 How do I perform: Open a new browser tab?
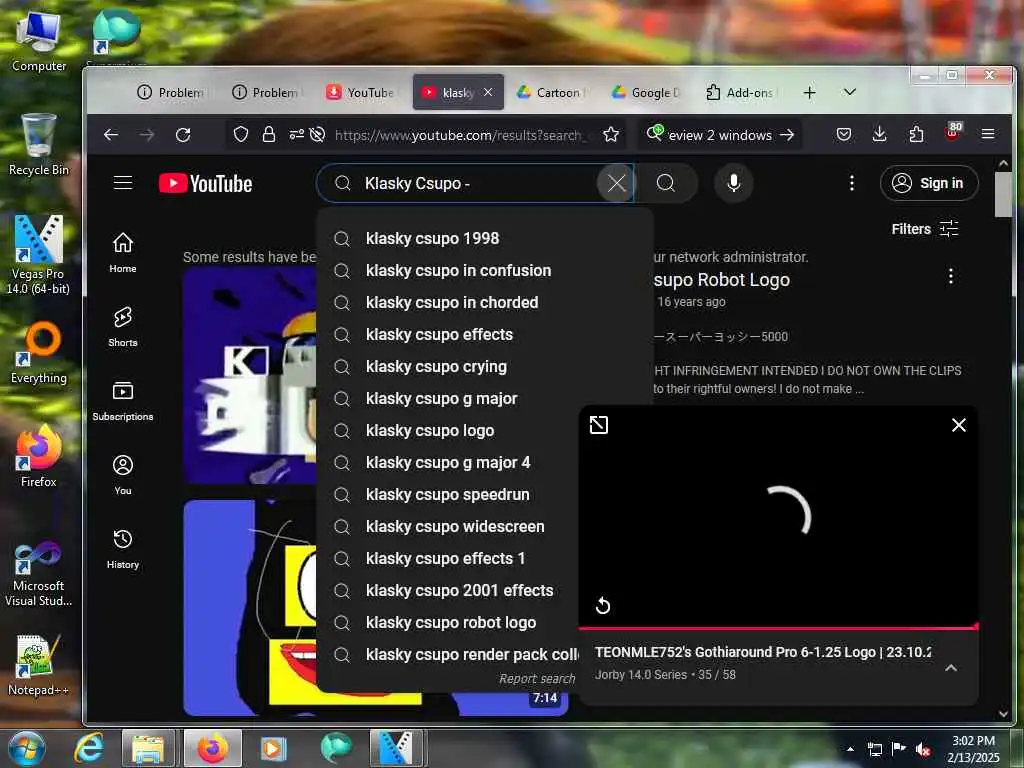(x=809, y=93)
